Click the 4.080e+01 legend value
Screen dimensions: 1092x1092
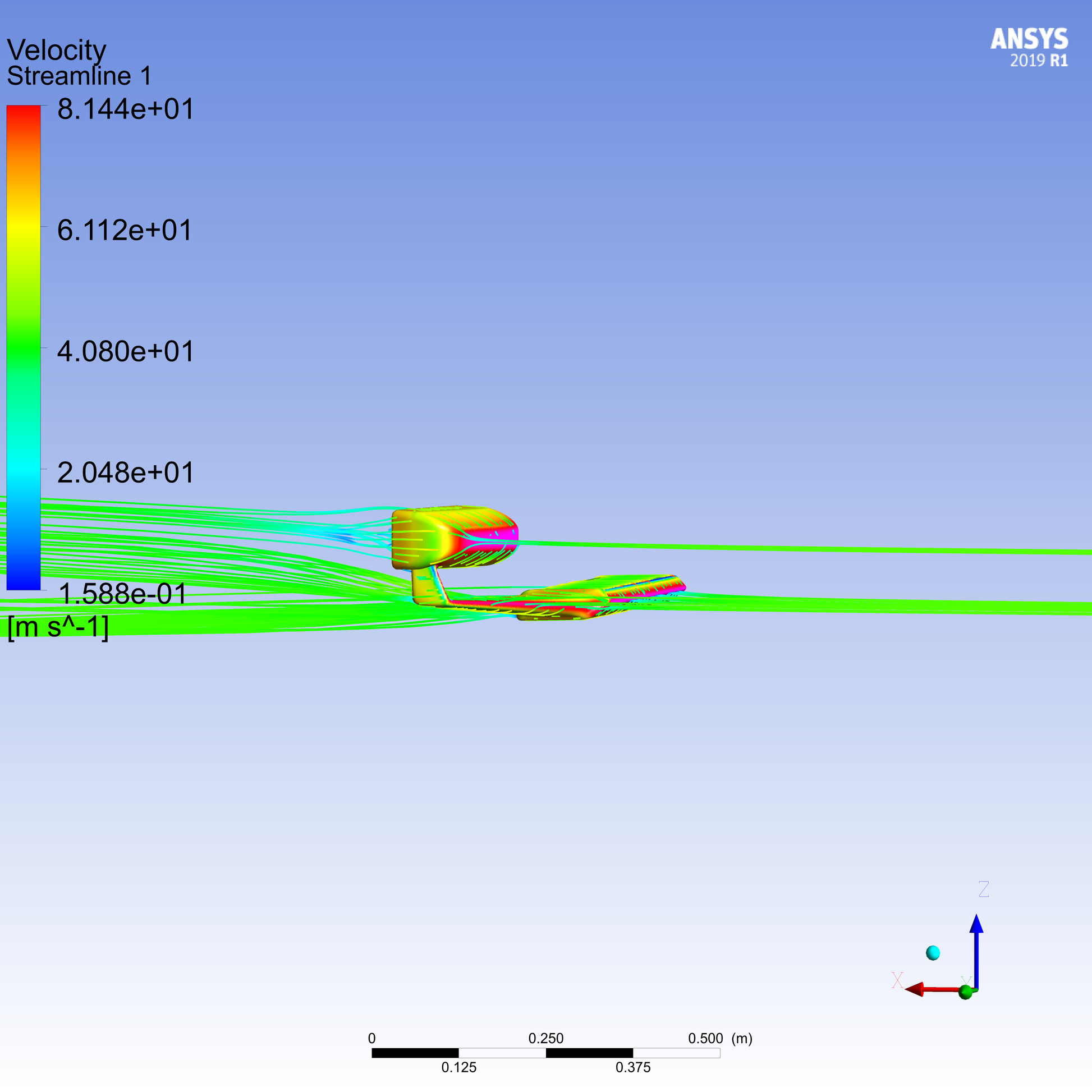(126, 351)
